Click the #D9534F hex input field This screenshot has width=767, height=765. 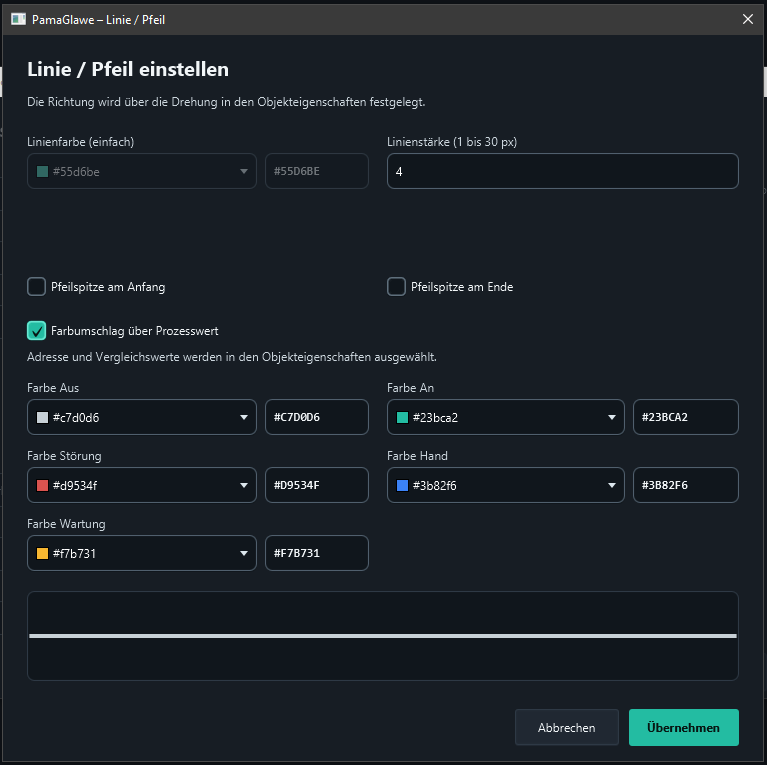[316, 485]
